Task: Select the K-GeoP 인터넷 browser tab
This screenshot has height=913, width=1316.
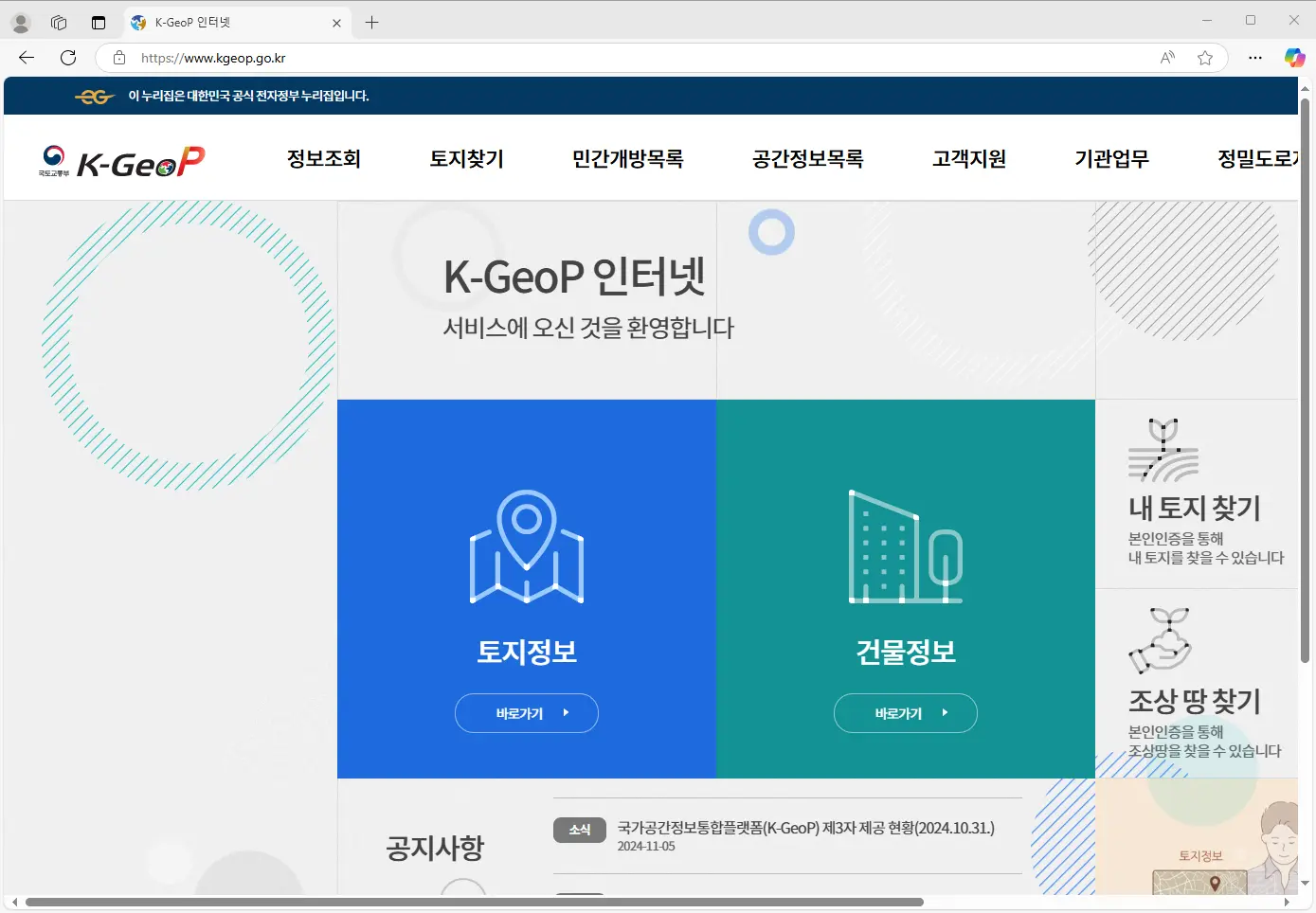Action: point(237,23)
